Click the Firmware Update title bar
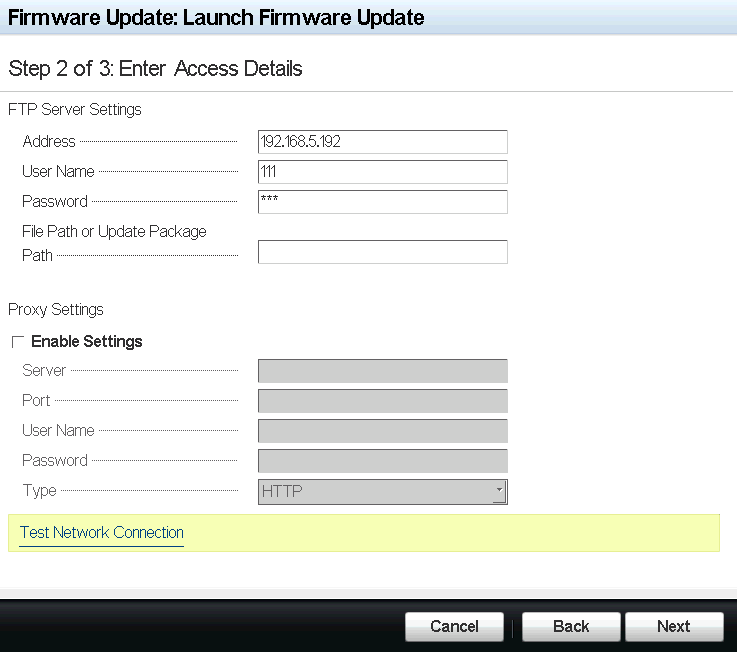Screen dimensions: 737x652 [216, 18]
